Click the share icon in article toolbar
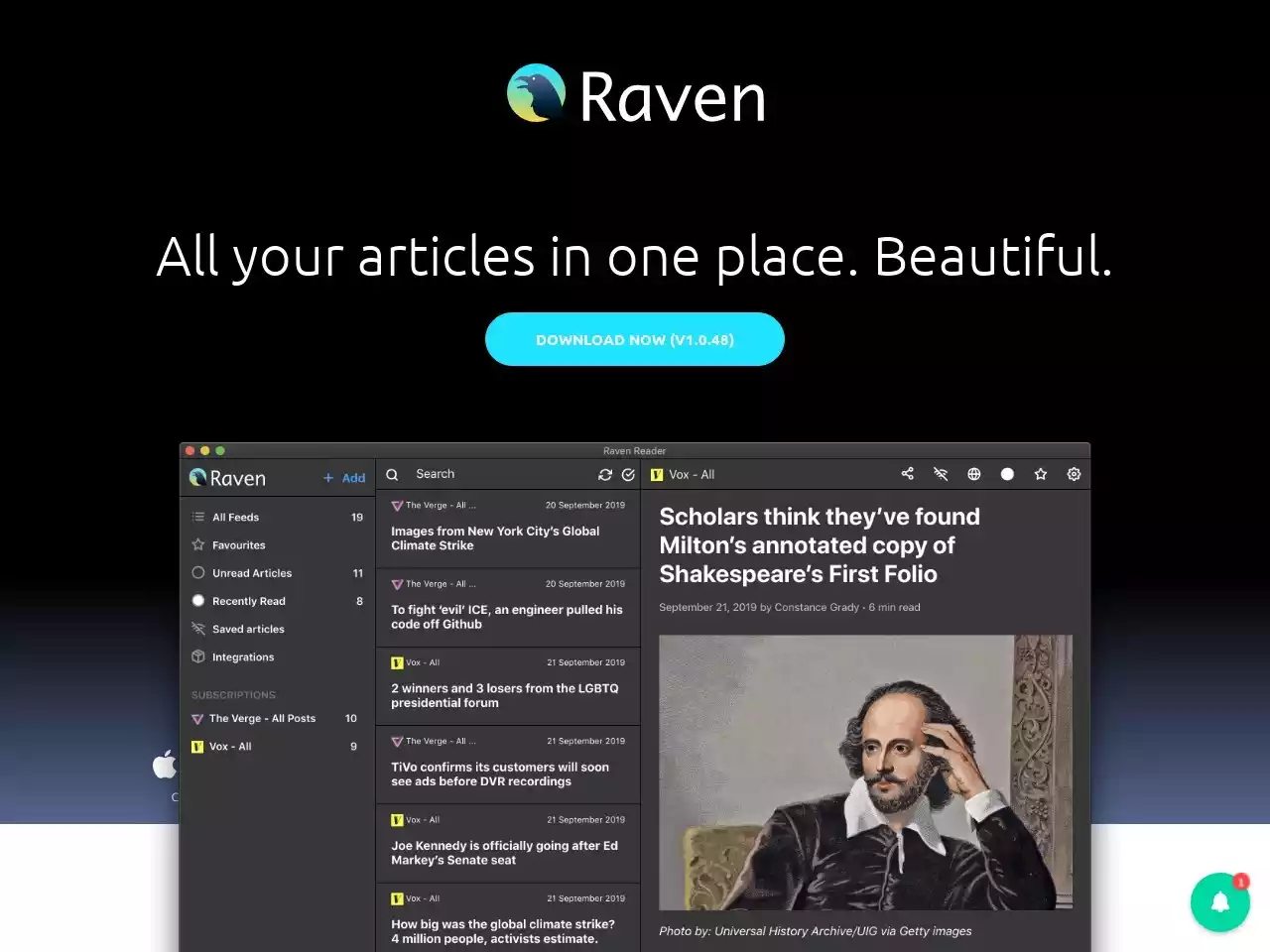The image size is (1270, 952). coord(907,474)
